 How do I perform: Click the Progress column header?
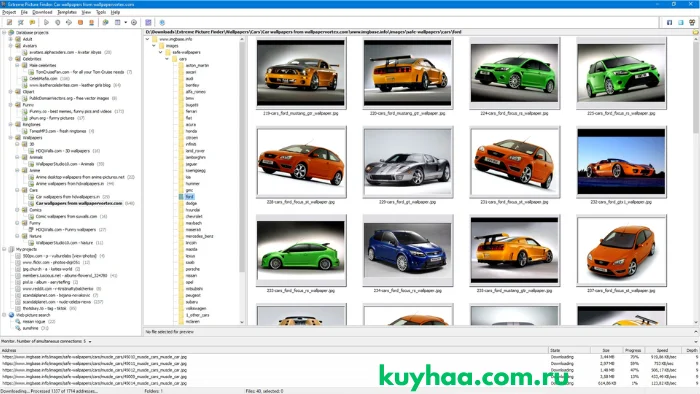click(633, 351)
